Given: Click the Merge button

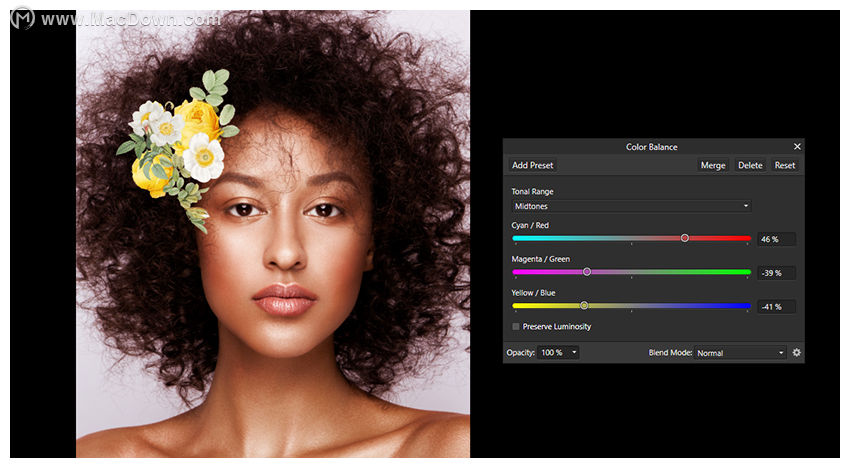Looking at the screenshot, I should [x=713, y=165].
